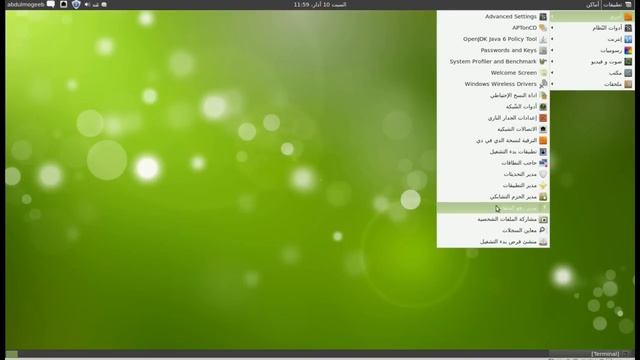
Task: Expand submenu arrow beside أدوات النظام
Action: [552, 28]
